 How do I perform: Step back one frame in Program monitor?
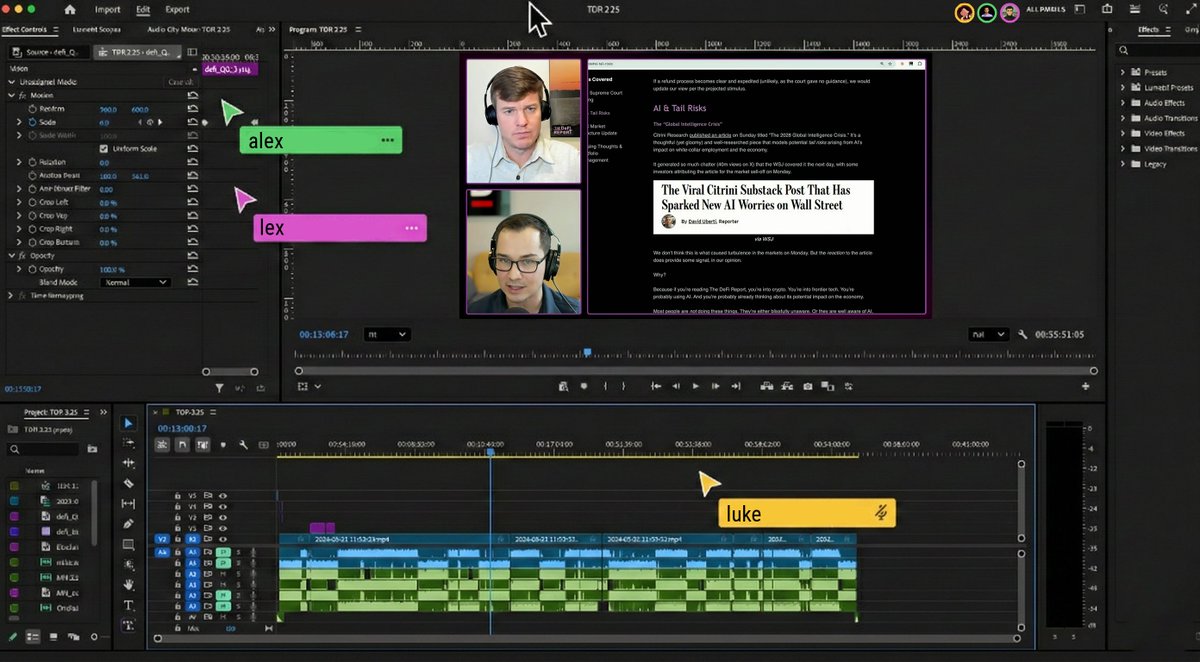[x=676, y=386]
